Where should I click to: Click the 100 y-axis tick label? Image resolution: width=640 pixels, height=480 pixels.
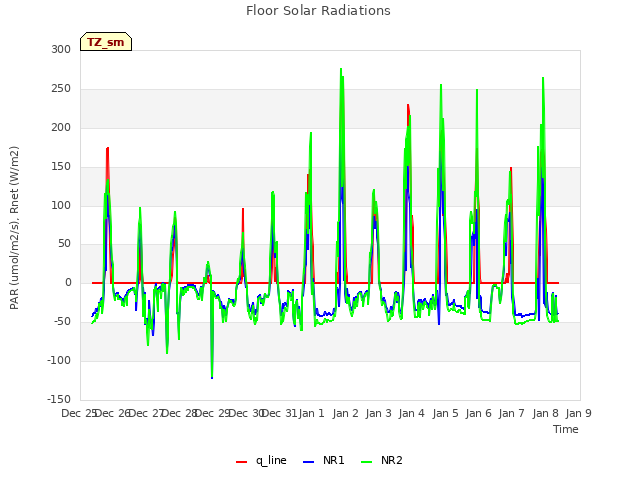pyautogui.click(x=61, y=205)
